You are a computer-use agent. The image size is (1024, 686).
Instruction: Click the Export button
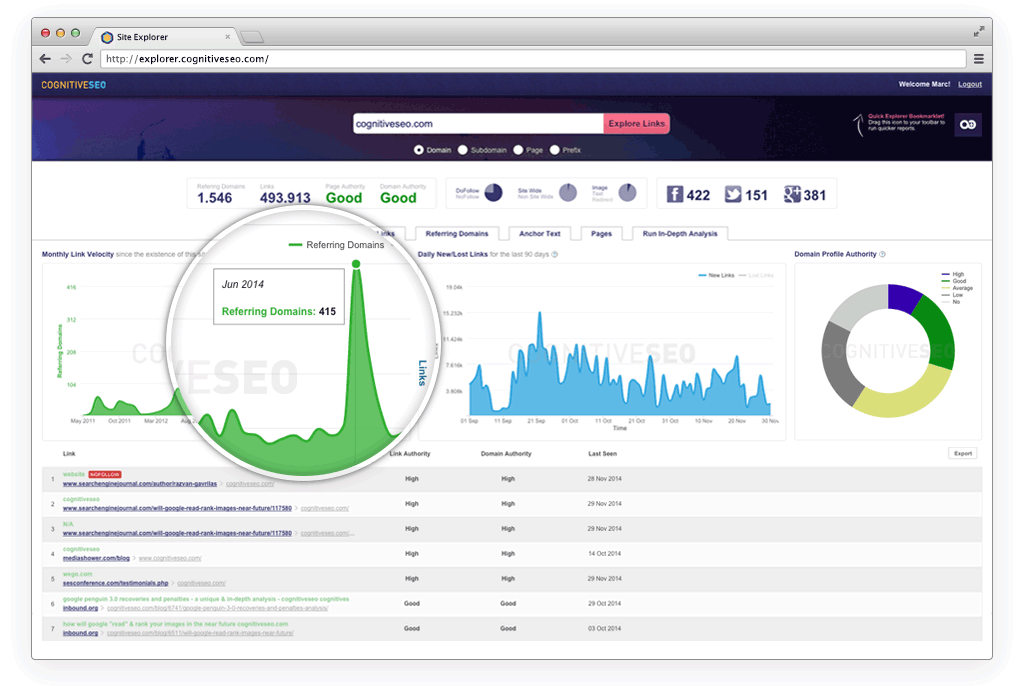[x=963, y=453]
